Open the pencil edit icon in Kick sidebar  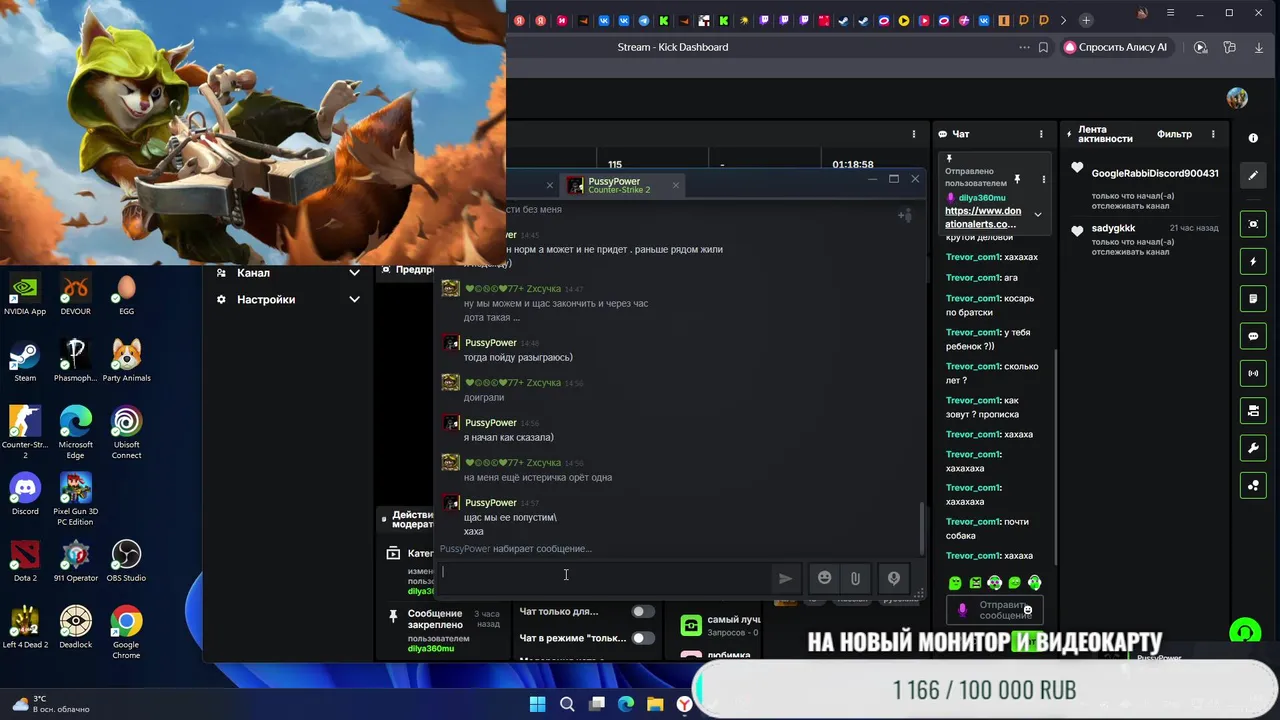tap(1253, 175)
